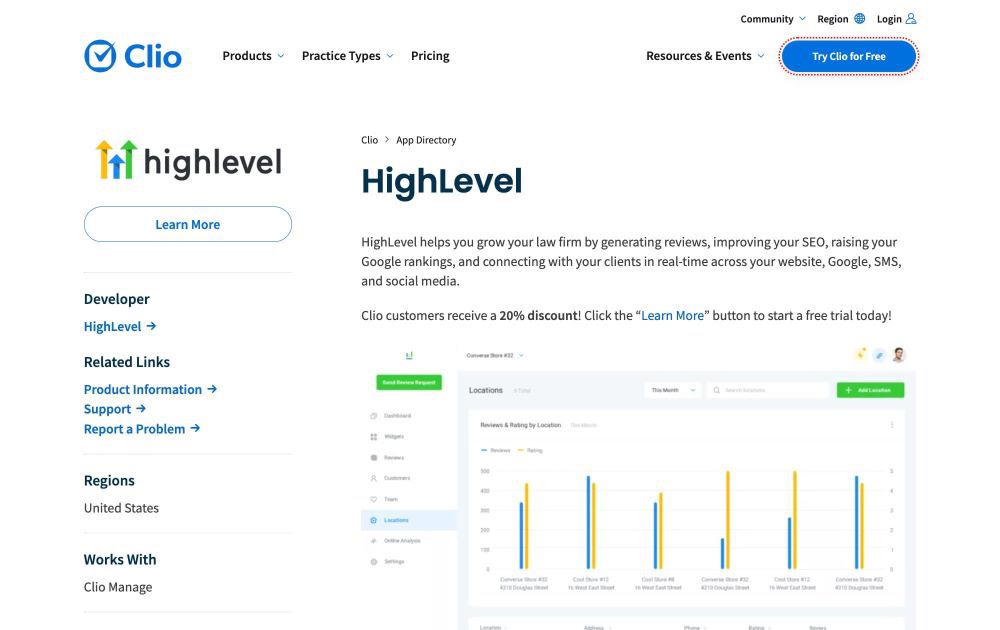The width and height of the screenshot is (1000, 630).
Task: Go to the Pricing page
Action: click(430, 56)
